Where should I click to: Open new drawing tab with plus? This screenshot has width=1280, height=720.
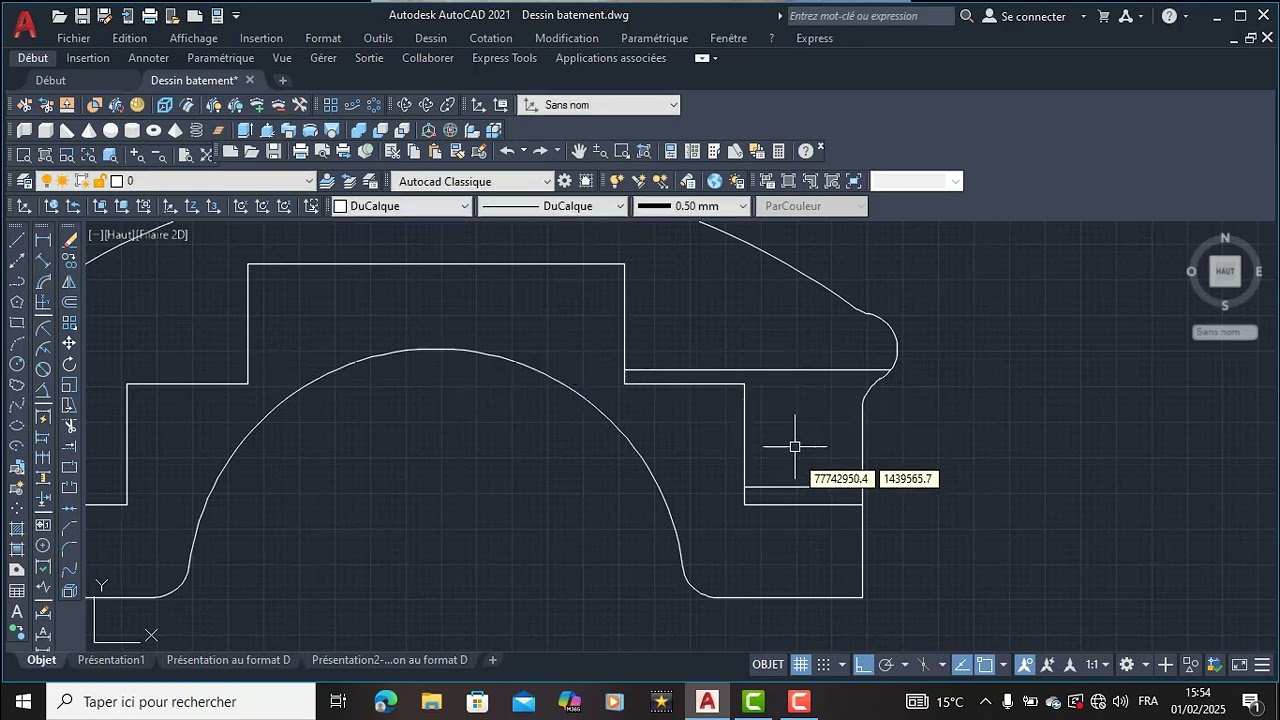283,80
